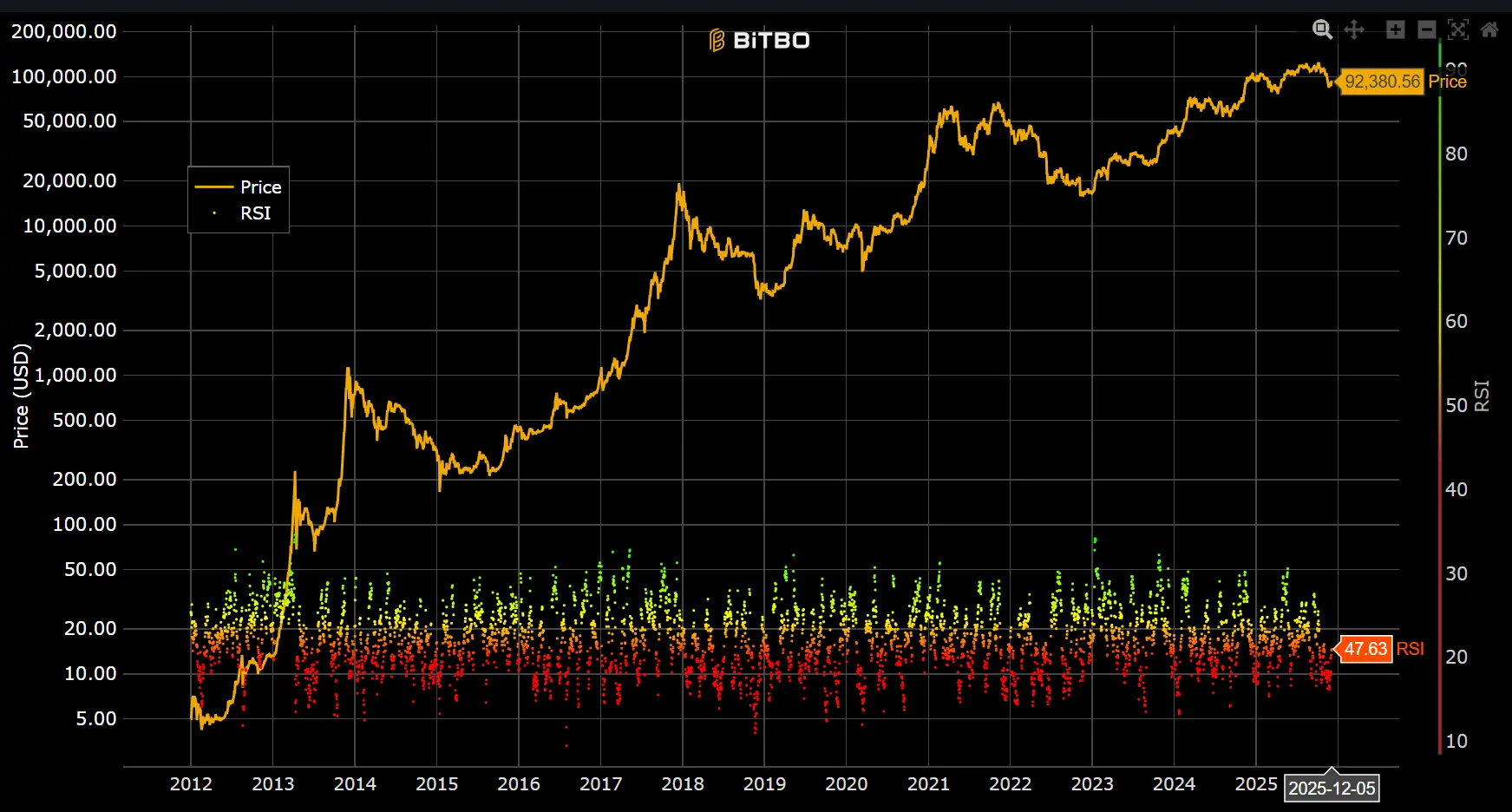The image size is (1512, 812).
Task: Reset axes with the home icon
Action: [1489, 30]
